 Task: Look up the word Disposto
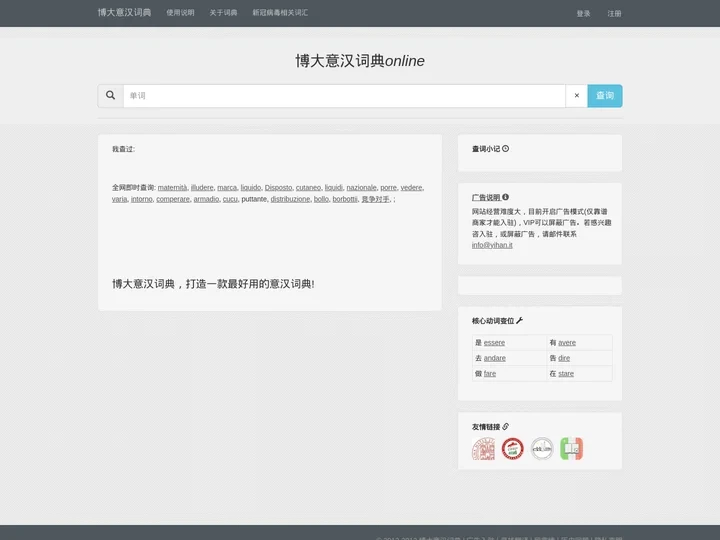pos(279,187)
